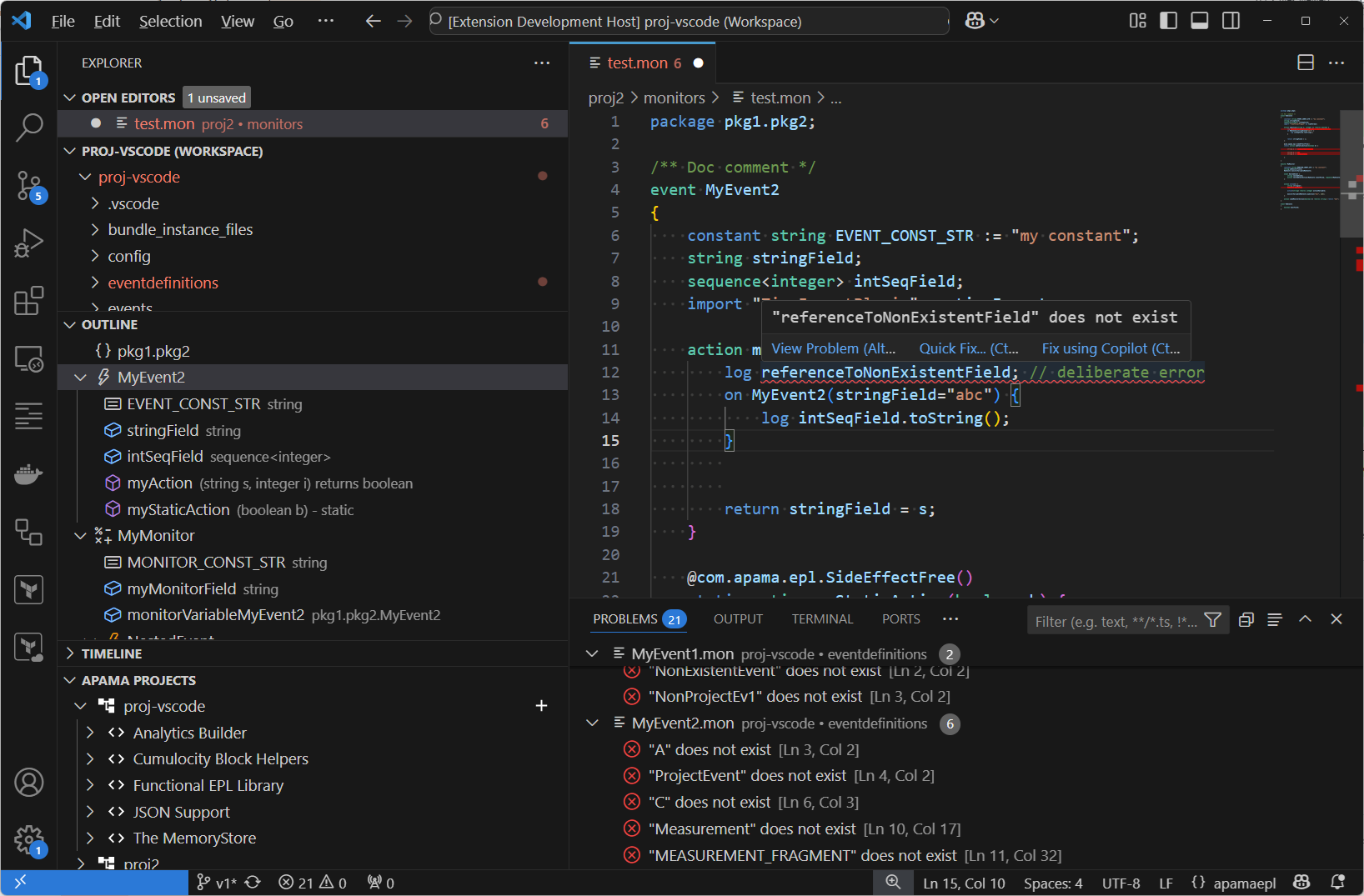The image size is (1364, 896).
Task: Open the Search view icon
Action: coord(29,128)
